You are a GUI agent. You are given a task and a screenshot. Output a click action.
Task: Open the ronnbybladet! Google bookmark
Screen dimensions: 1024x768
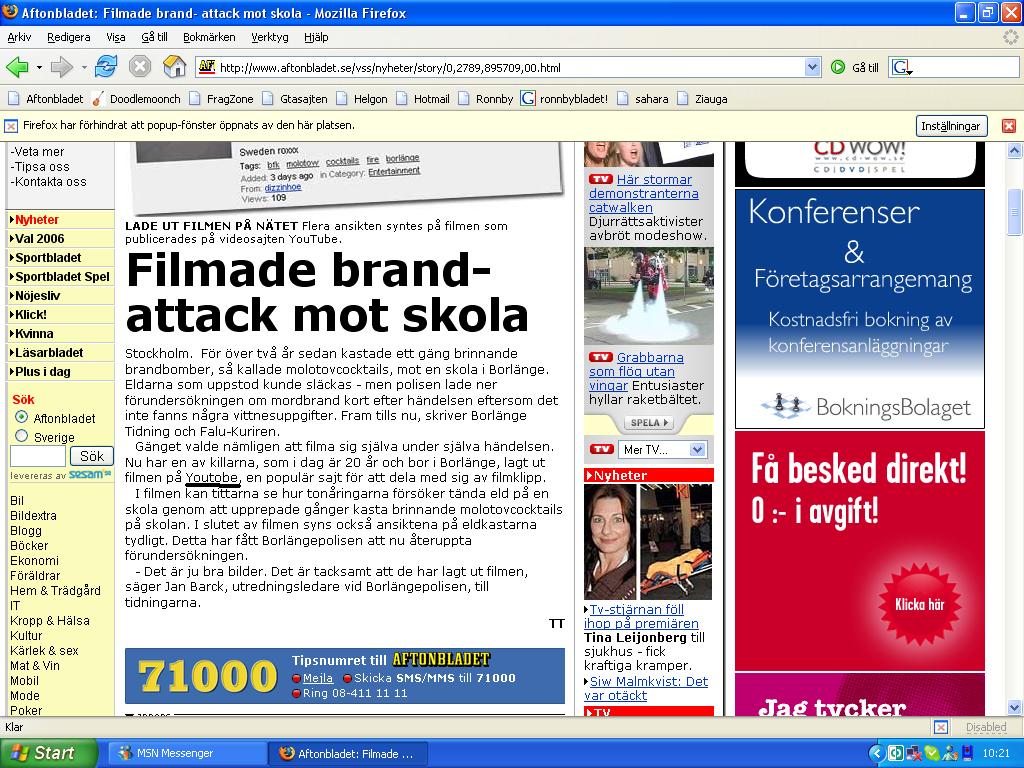pyautogui.click(x=564, y=99)
